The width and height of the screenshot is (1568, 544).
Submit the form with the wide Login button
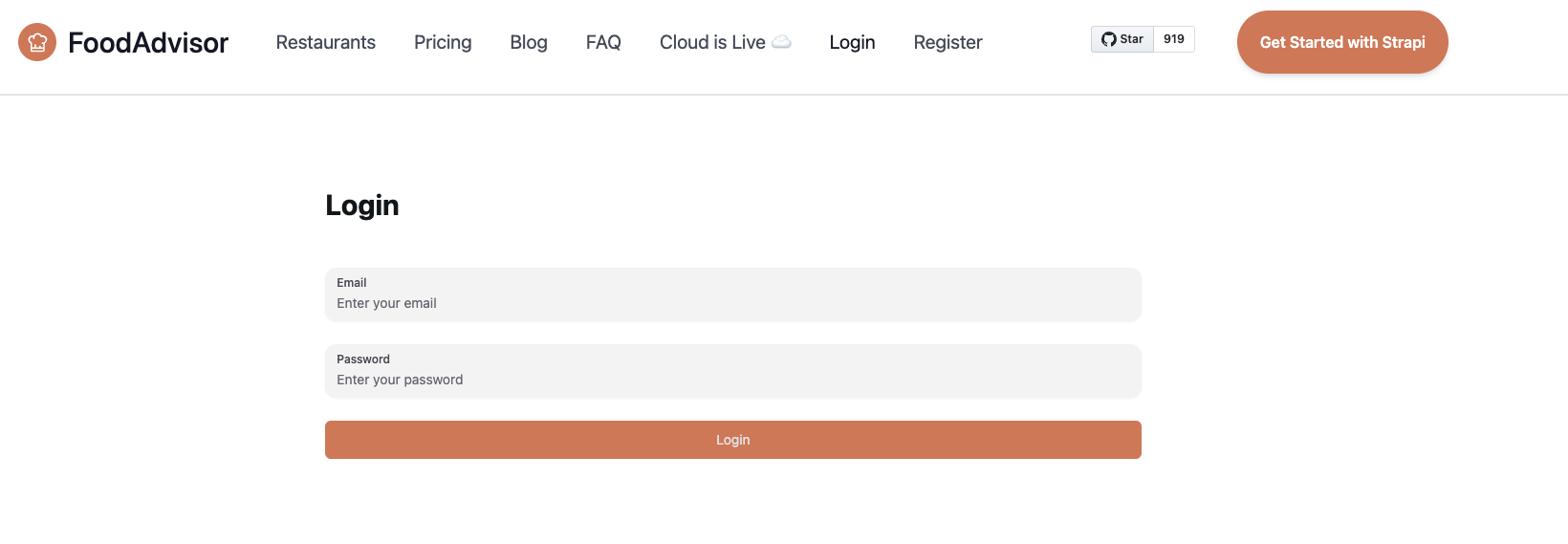[732, 440]
